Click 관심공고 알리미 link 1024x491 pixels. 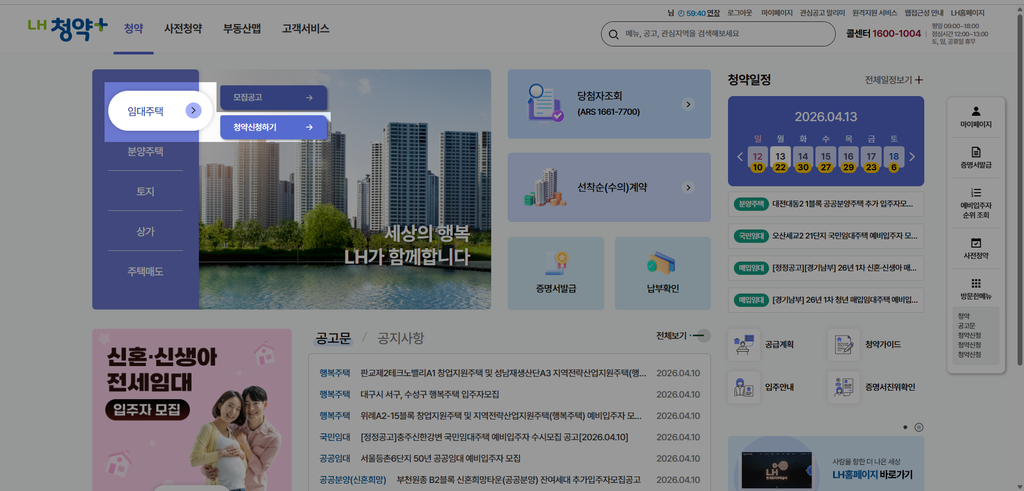[823, 13]
